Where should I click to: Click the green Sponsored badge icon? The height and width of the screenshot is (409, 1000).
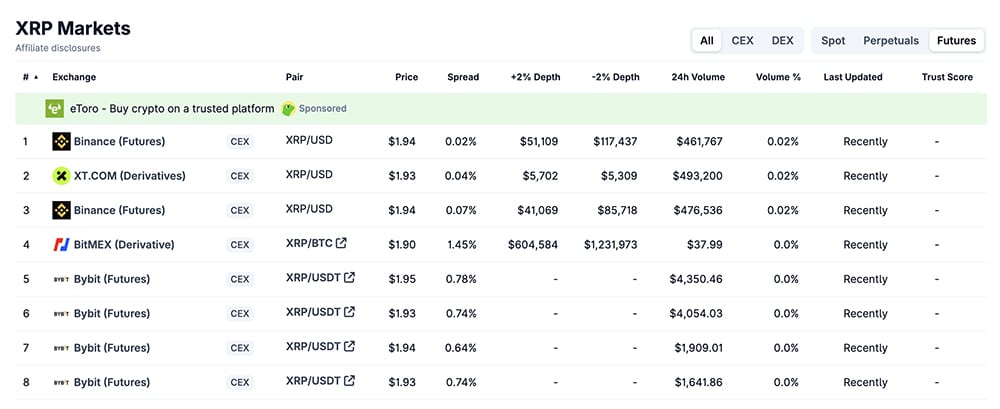click(x=288, y=109)
